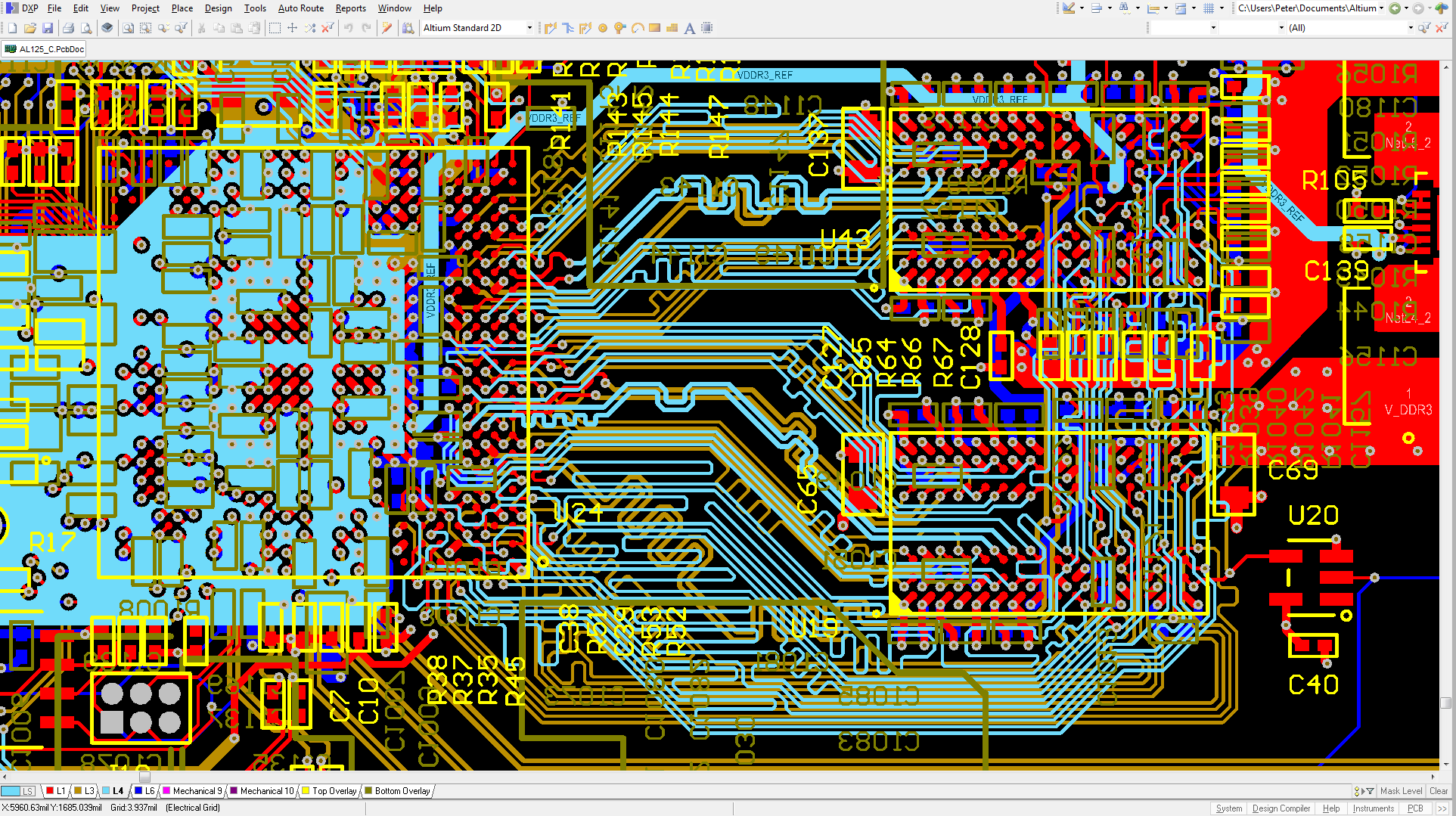Click the Place Arc tool icon
The height and width of the screenshot is (816, 1456).
[638, 28]
